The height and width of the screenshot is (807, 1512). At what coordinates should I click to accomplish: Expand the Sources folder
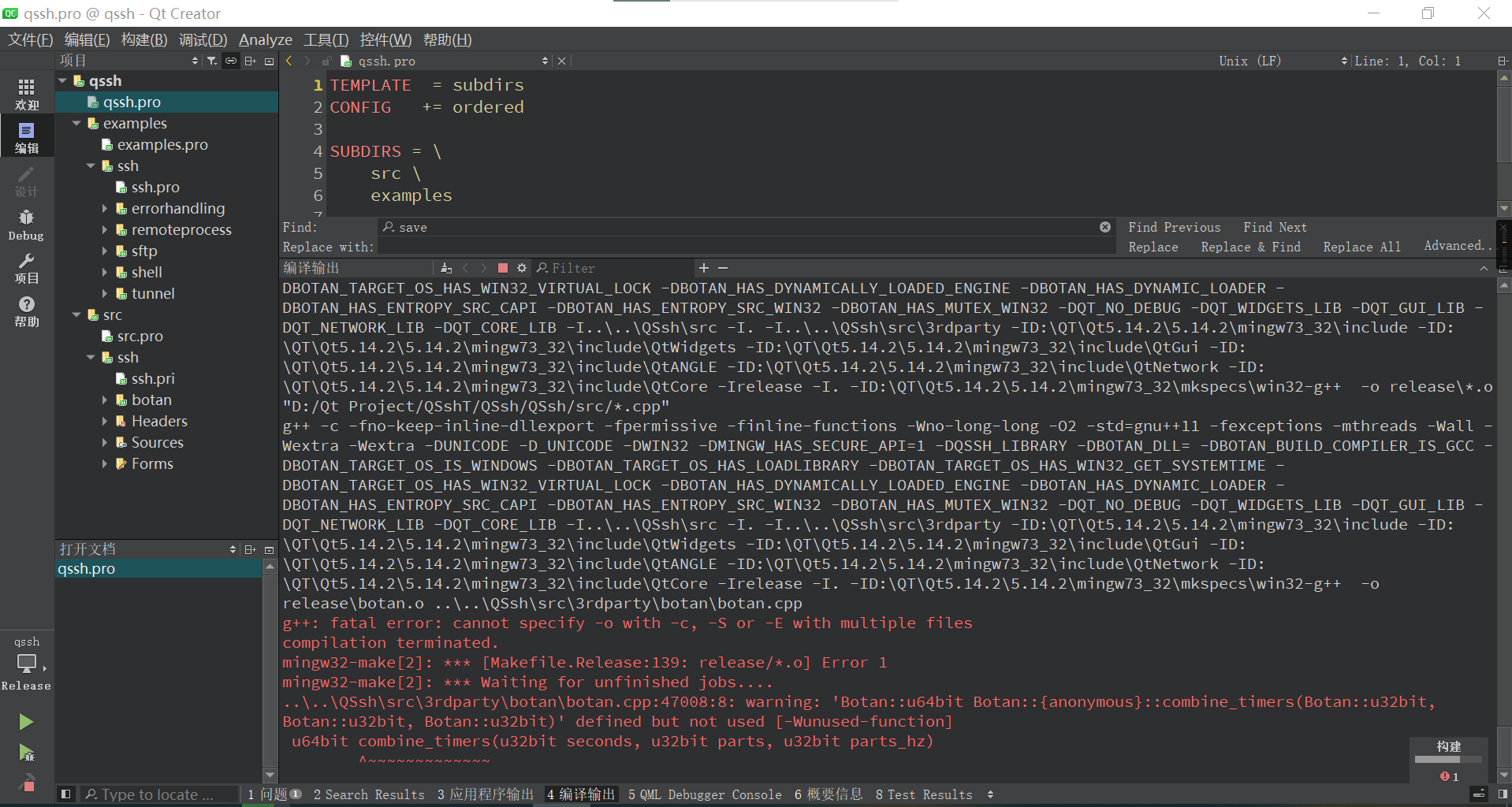pos(105,442)
